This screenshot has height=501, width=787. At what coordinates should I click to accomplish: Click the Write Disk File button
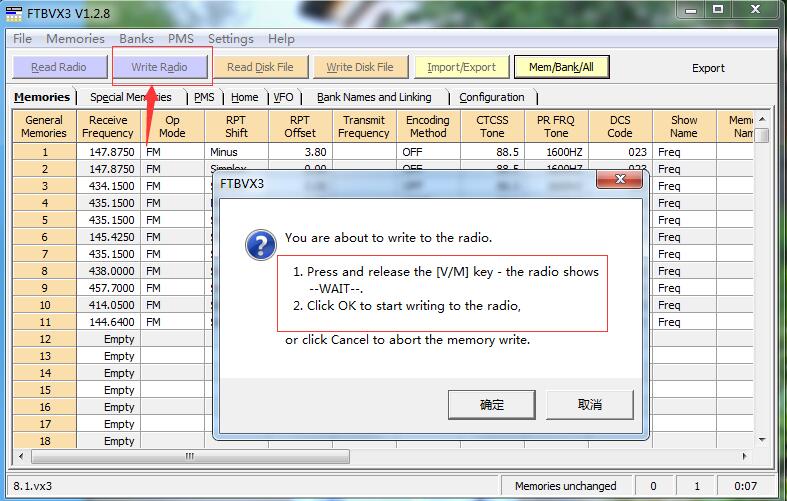(360, 67)
